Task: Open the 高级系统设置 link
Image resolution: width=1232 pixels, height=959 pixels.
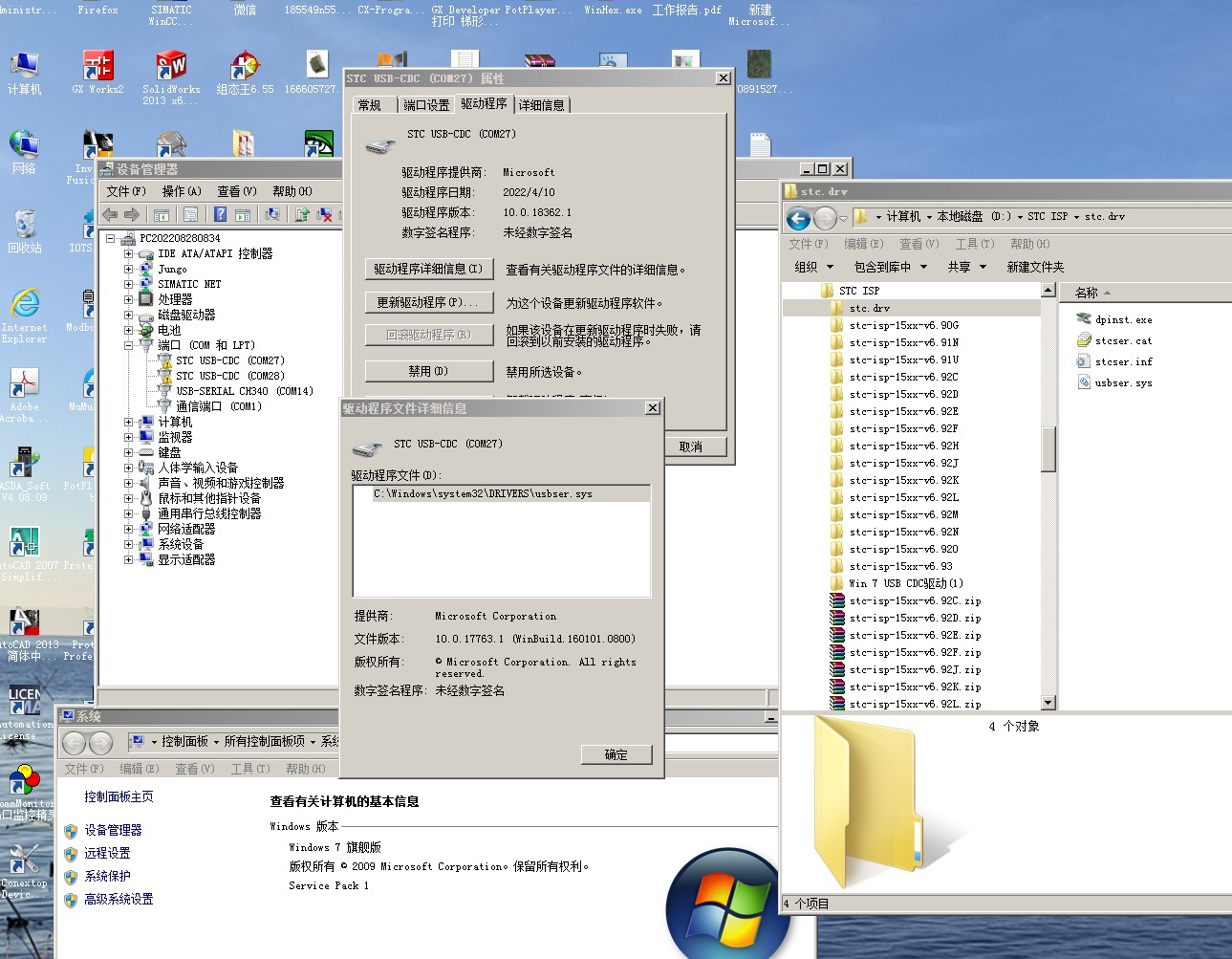Action: pos(119,899)
